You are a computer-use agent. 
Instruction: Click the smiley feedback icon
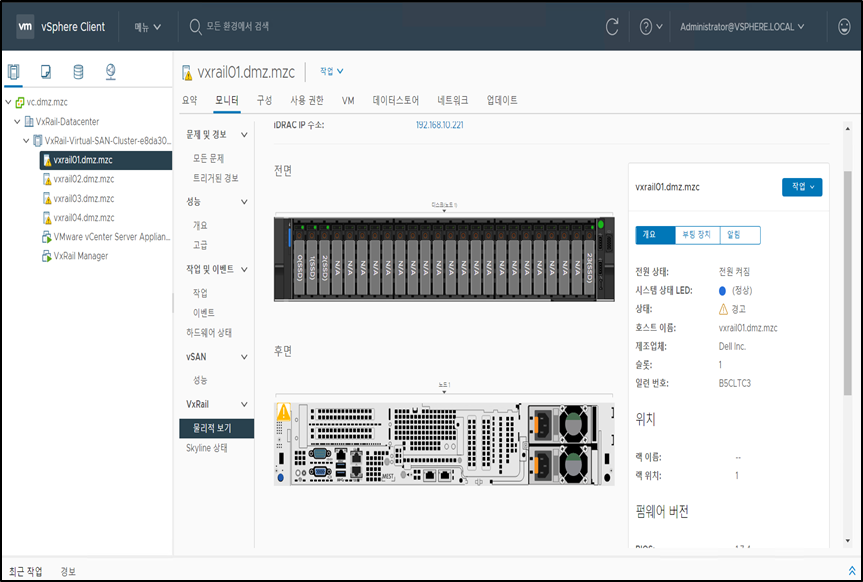844,26
